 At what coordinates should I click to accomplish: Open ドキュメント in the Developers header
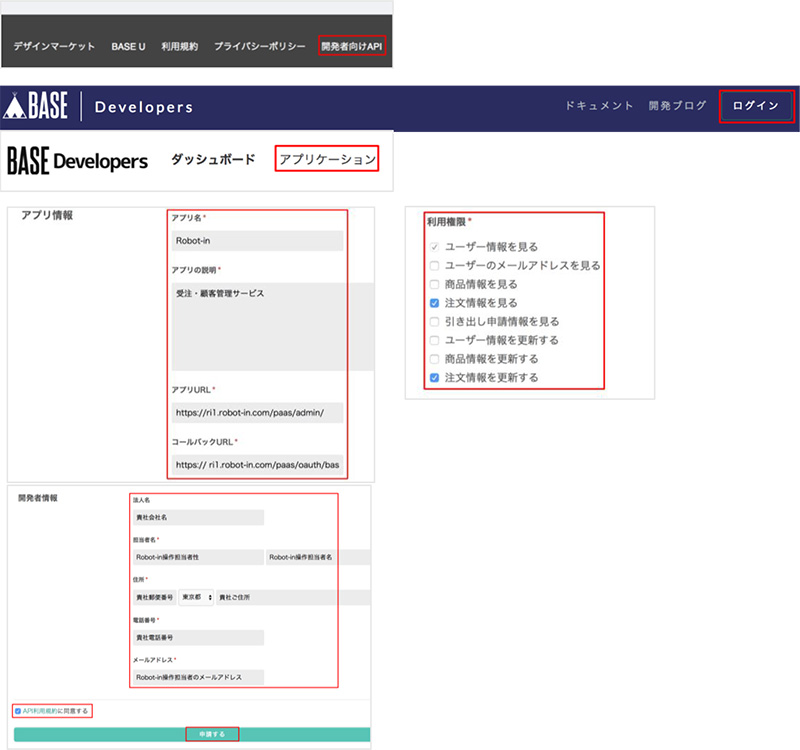599,106
